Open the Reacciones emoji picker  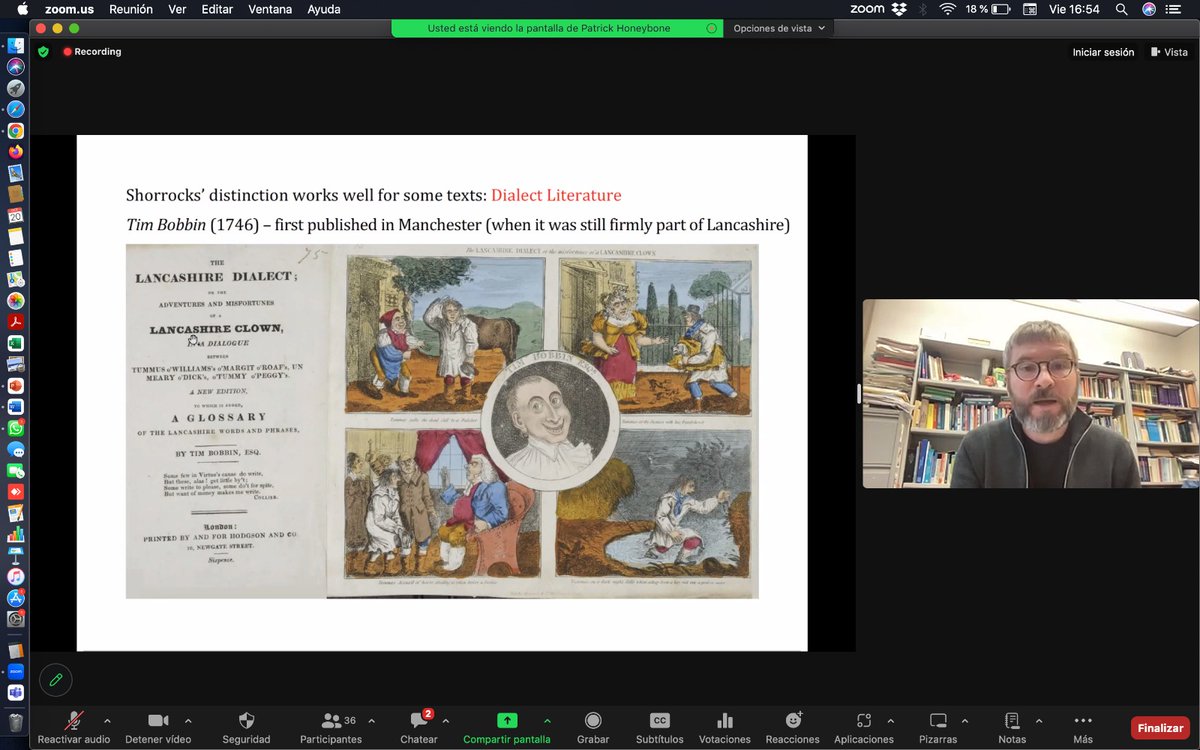tap(793, 728)
